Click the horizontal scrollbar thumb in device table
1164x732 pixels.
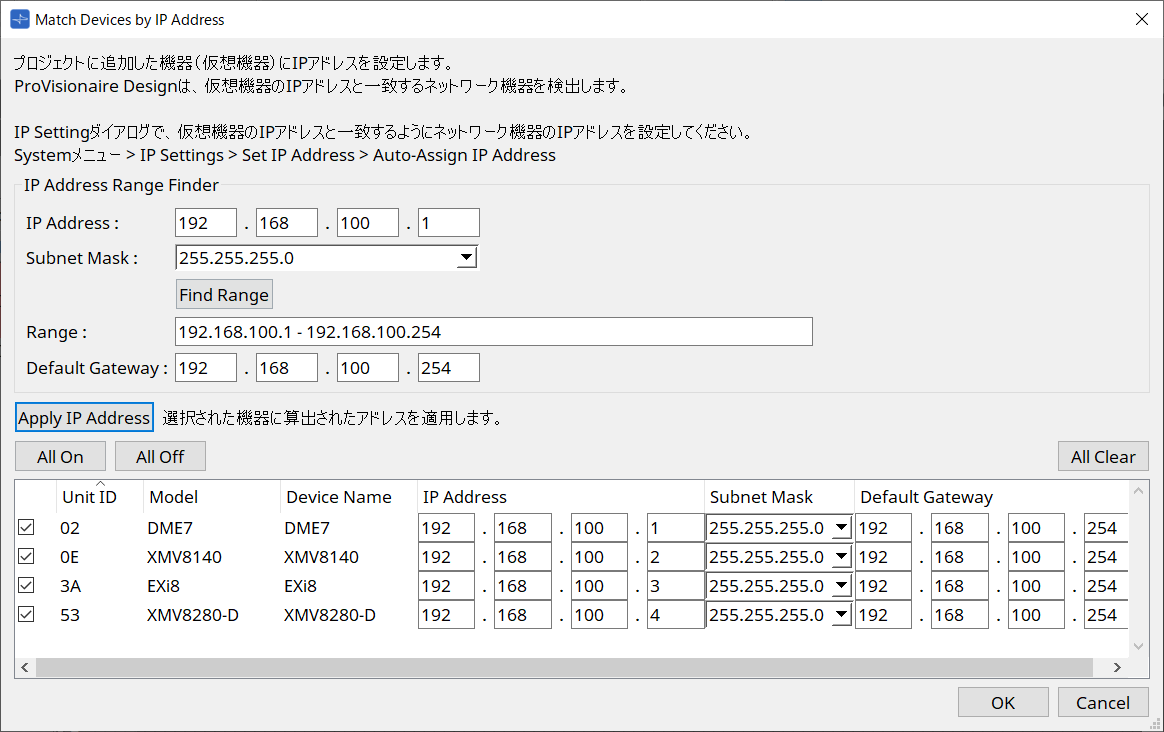(x=564, y=667)
